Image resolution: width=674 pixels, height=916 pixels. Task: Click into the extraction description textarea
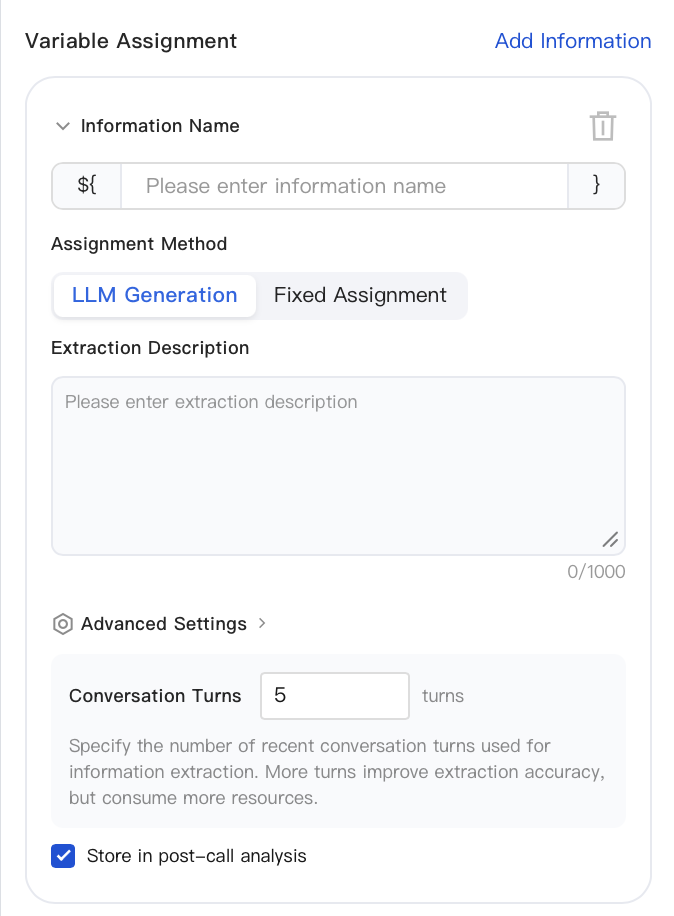338,466
